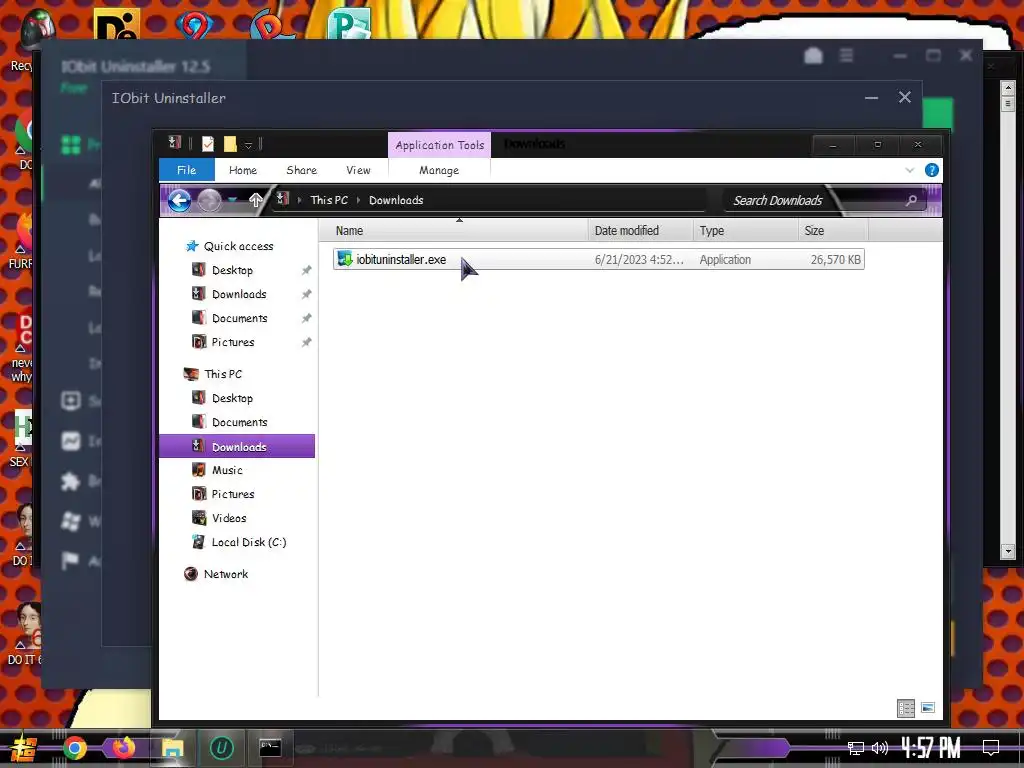Open File Explorer from the taskbar

click(x=172, y=748)
